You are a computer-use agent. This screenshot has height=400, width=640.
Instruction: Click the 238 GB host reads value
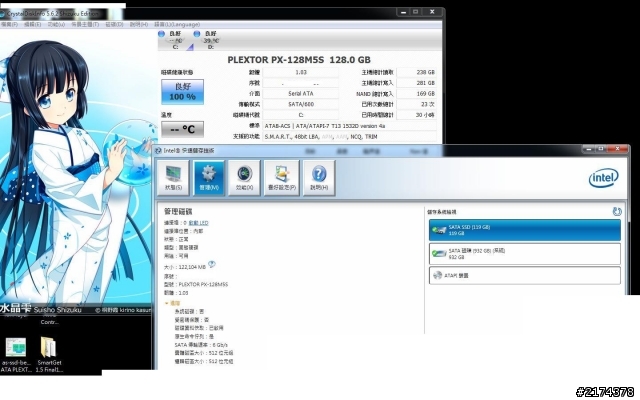tap(416, 72)
